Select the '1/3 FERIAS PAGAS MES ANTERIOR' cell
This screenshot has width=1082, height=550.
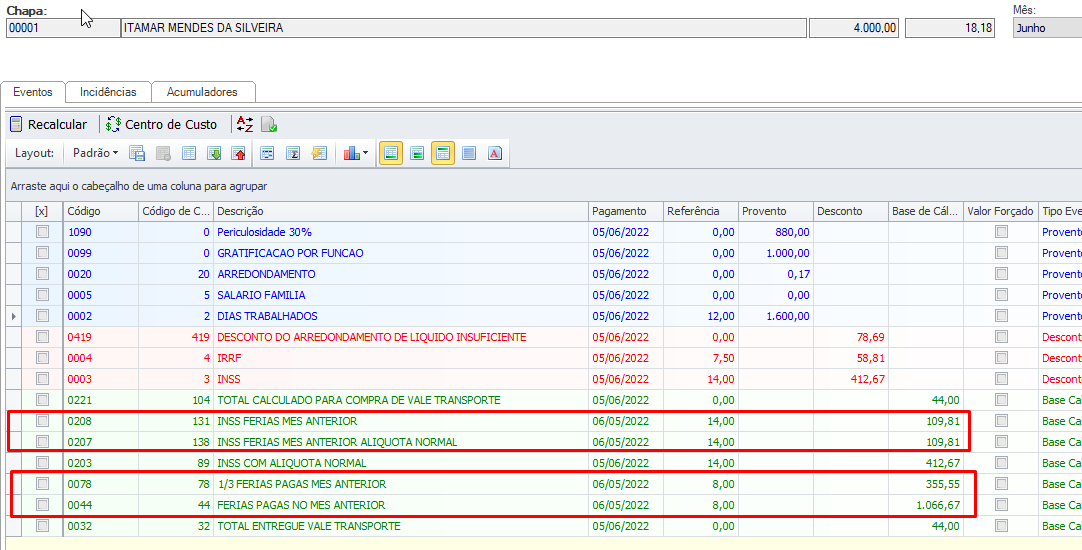point(401,484)
